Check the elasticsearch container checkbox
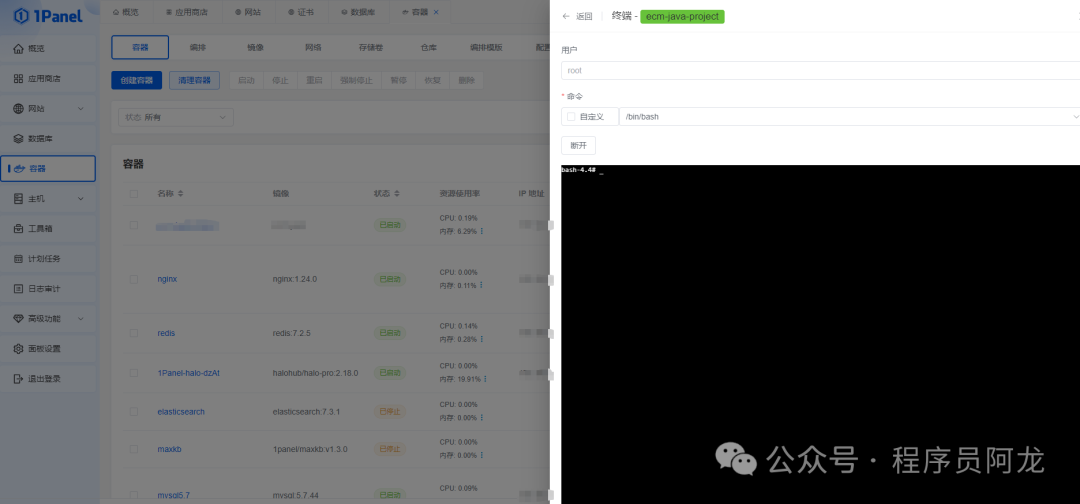 [x=134, y=412]
